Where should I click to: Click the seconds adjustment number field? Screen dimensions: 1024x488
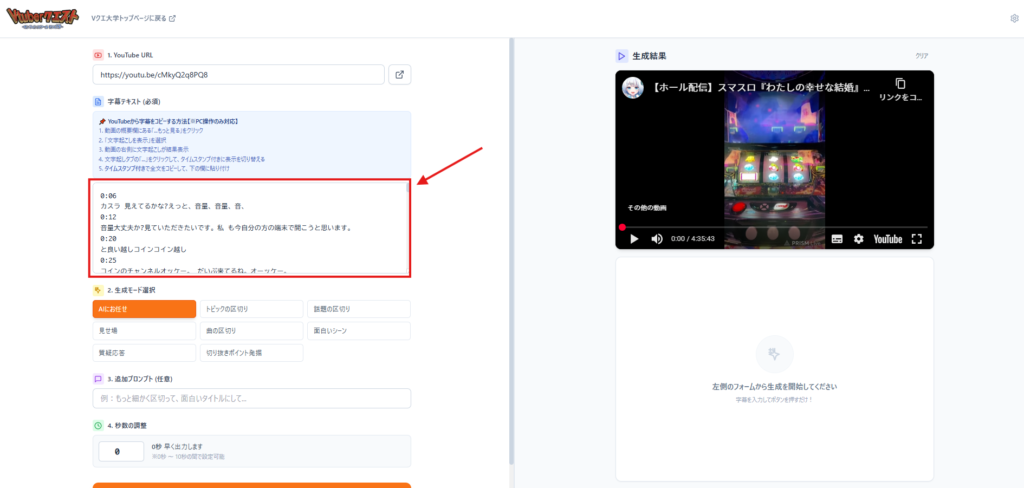point(118,452)
